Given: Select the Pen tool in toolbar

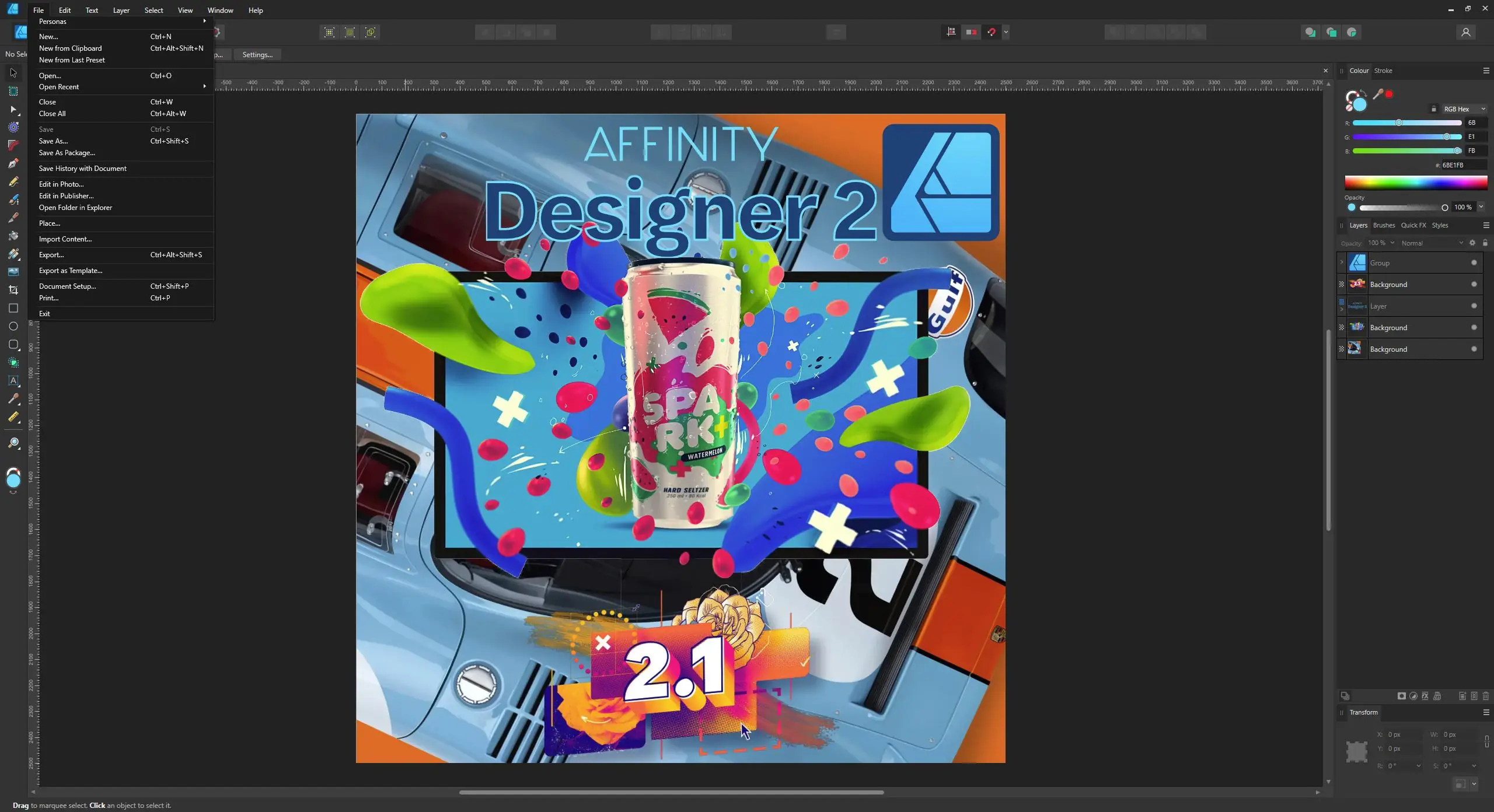Looking at the screenshot, I should click(13, 164).
